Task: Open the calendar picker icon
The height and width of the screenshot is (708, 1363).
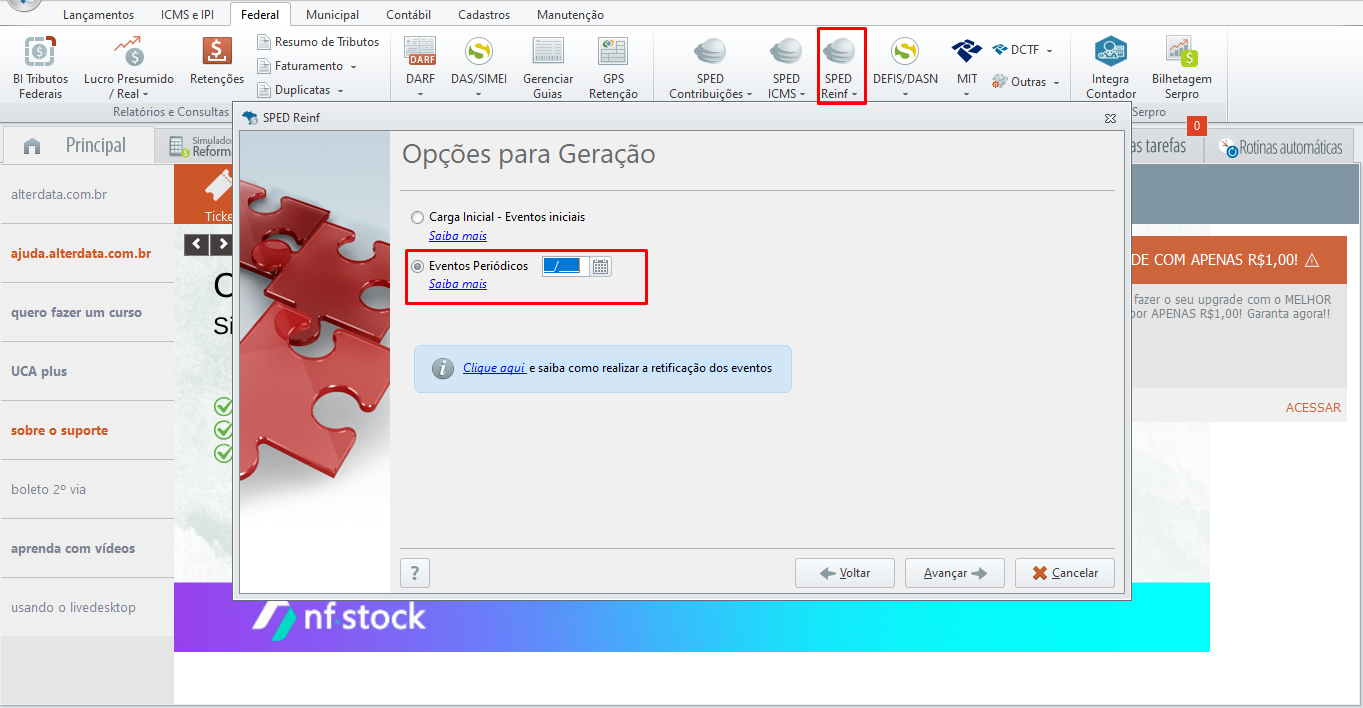Action: (601, 266)
